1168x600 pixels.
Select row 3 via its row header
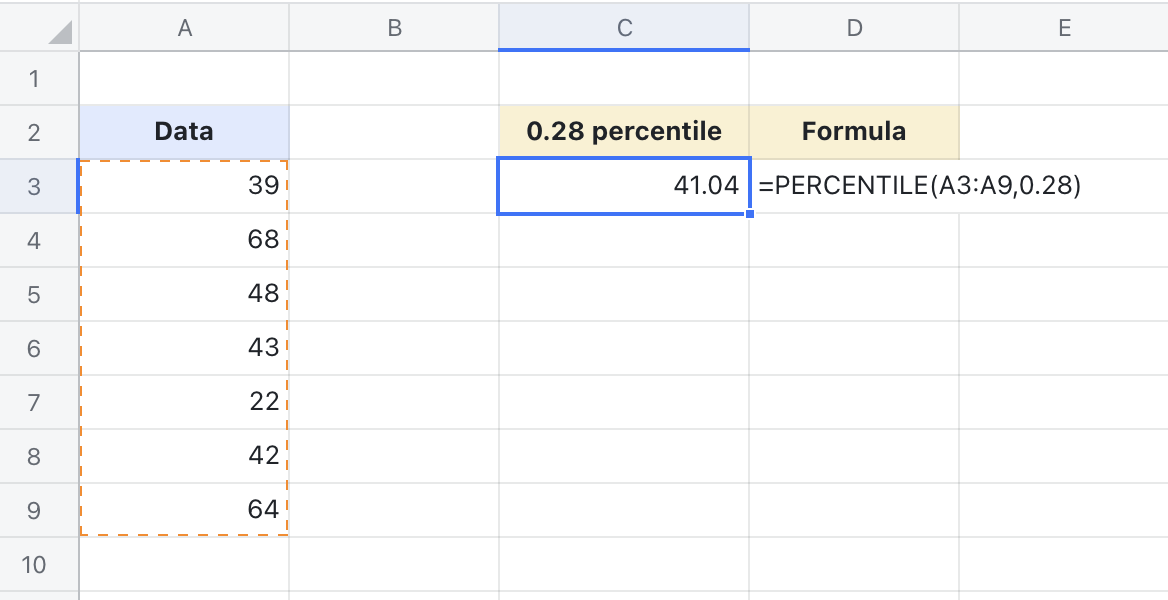(x=37, y=185)
